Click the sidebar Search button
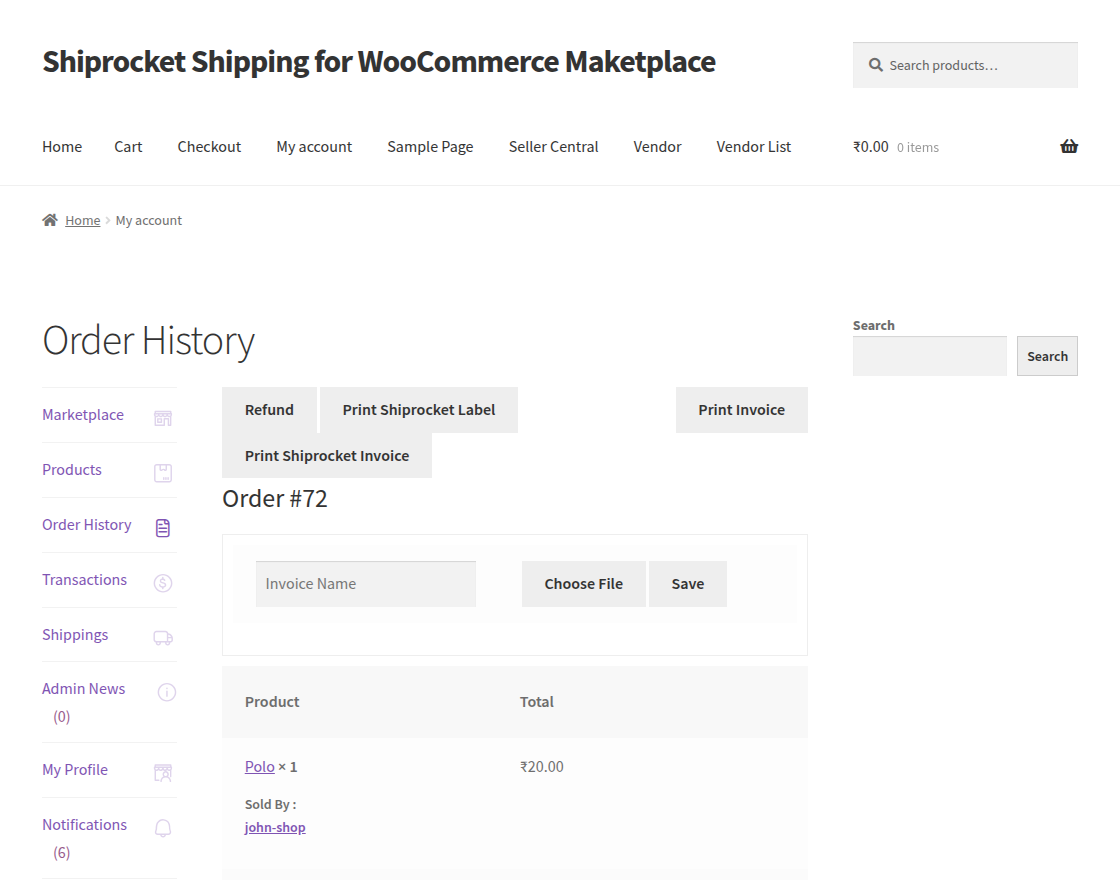1120x880 pixels. click(1047, 356)
